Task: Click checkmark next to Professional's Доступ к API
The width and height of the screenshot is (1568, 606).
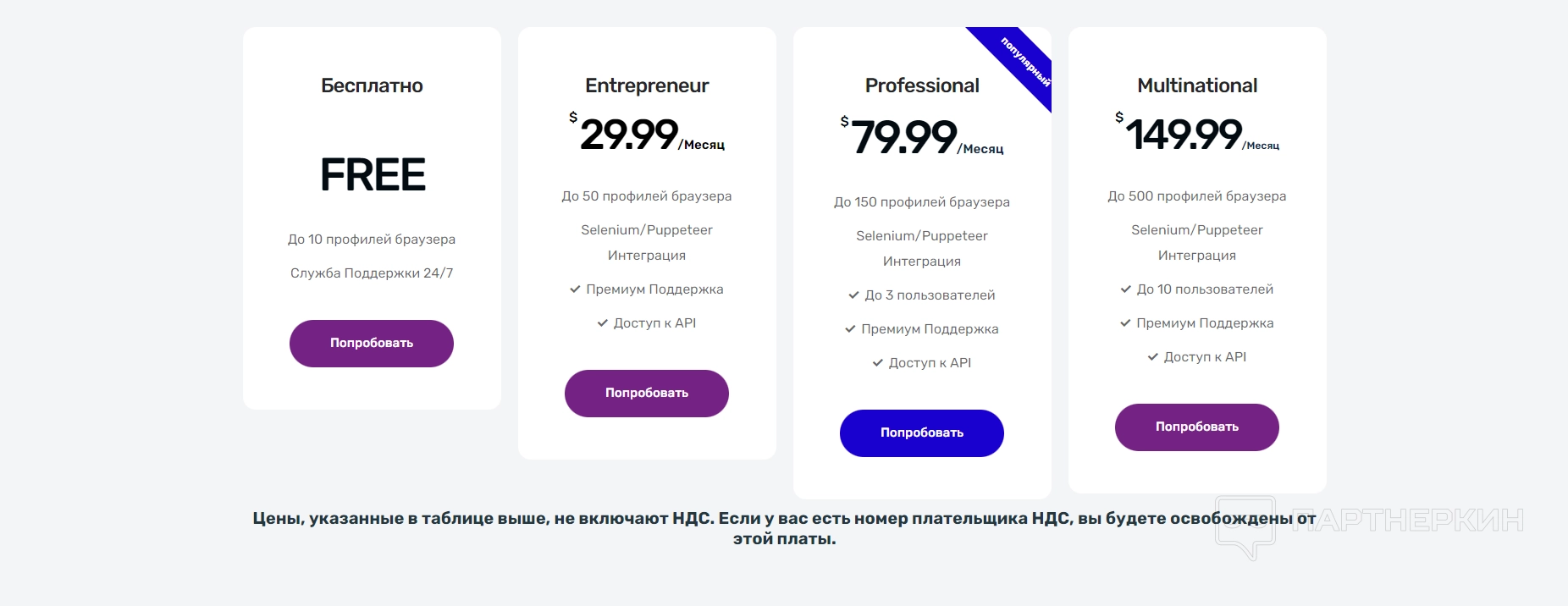Action: (878, 363)
